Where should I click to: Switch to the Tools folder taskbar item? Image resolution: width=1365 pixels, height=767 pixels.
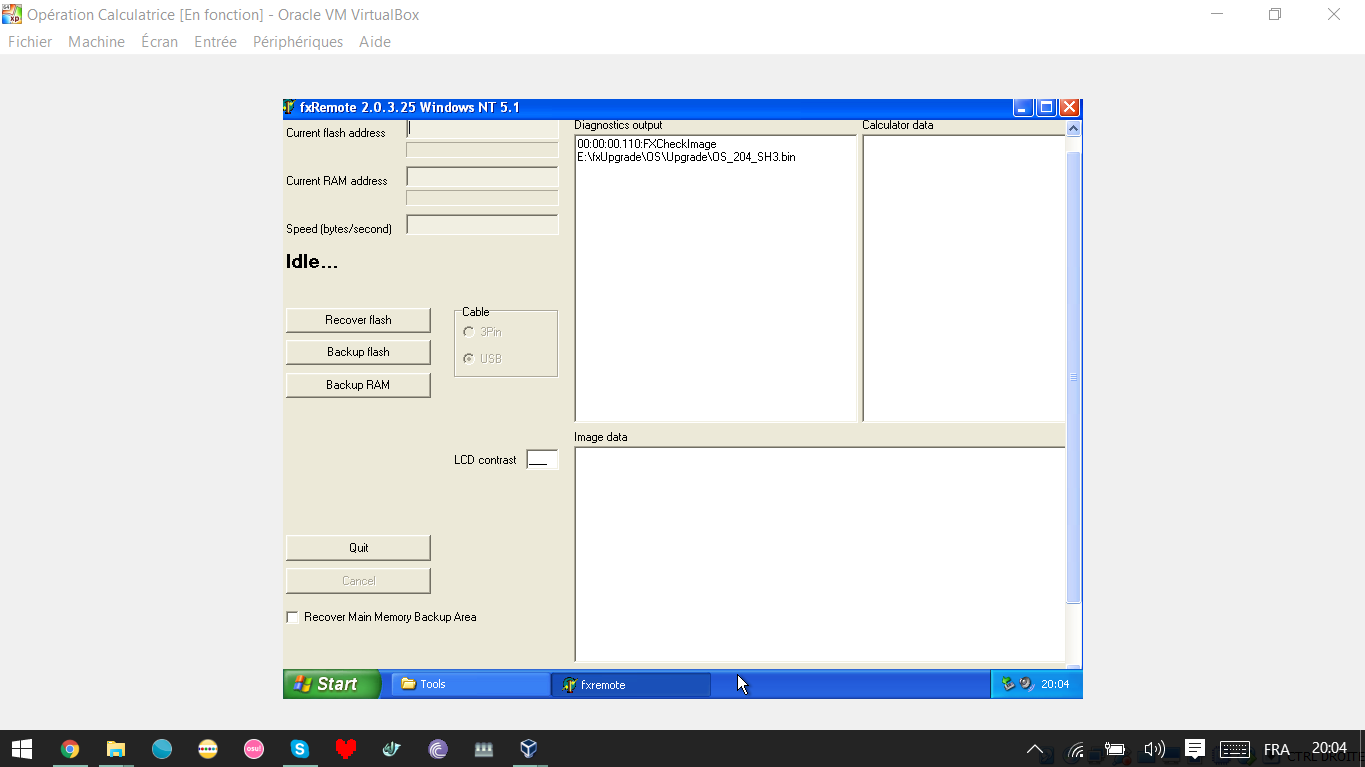point(470,684)
